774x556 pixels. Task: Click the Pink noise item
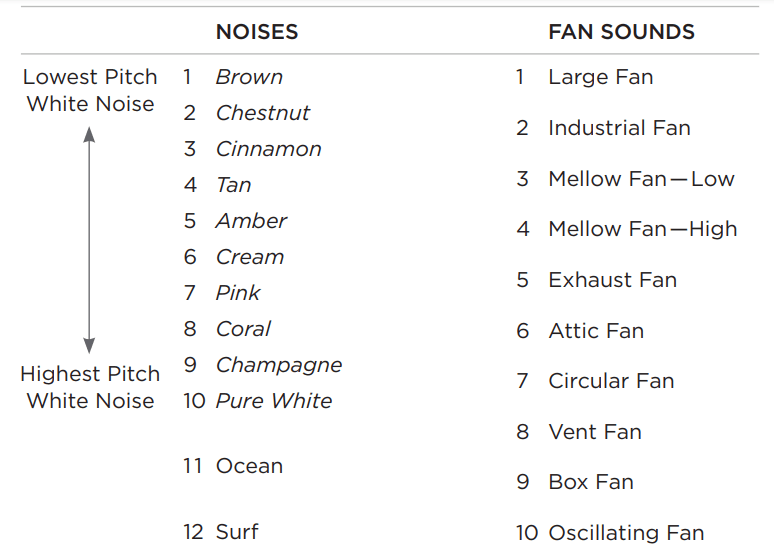click(238, 293)
